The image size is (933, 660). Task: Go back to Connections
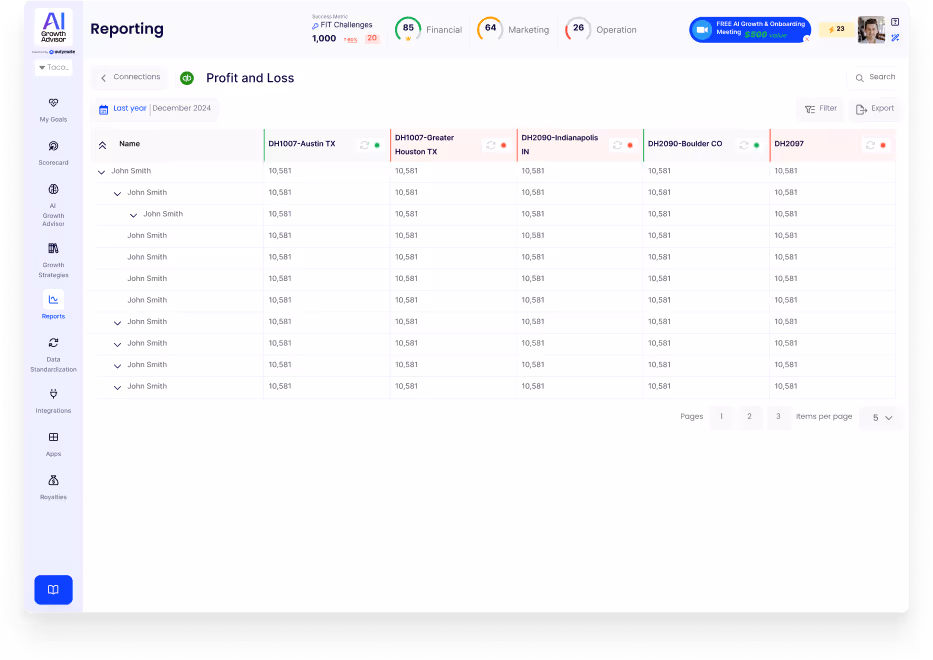tap(130, 78)
